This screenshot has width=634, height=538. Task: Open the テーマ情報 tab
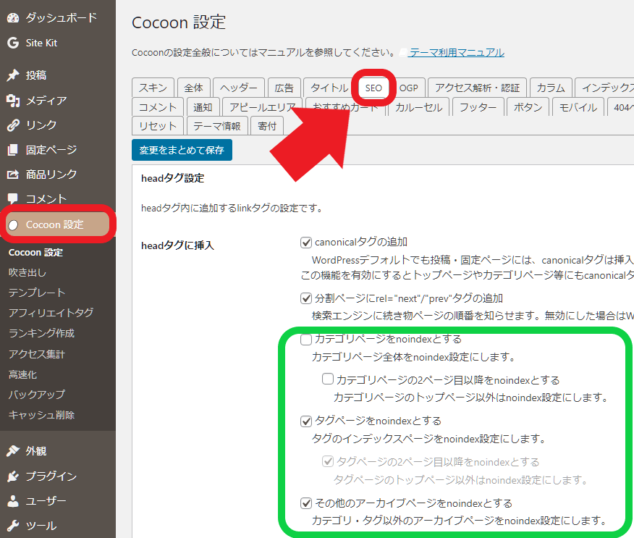(x=217, y=126)
